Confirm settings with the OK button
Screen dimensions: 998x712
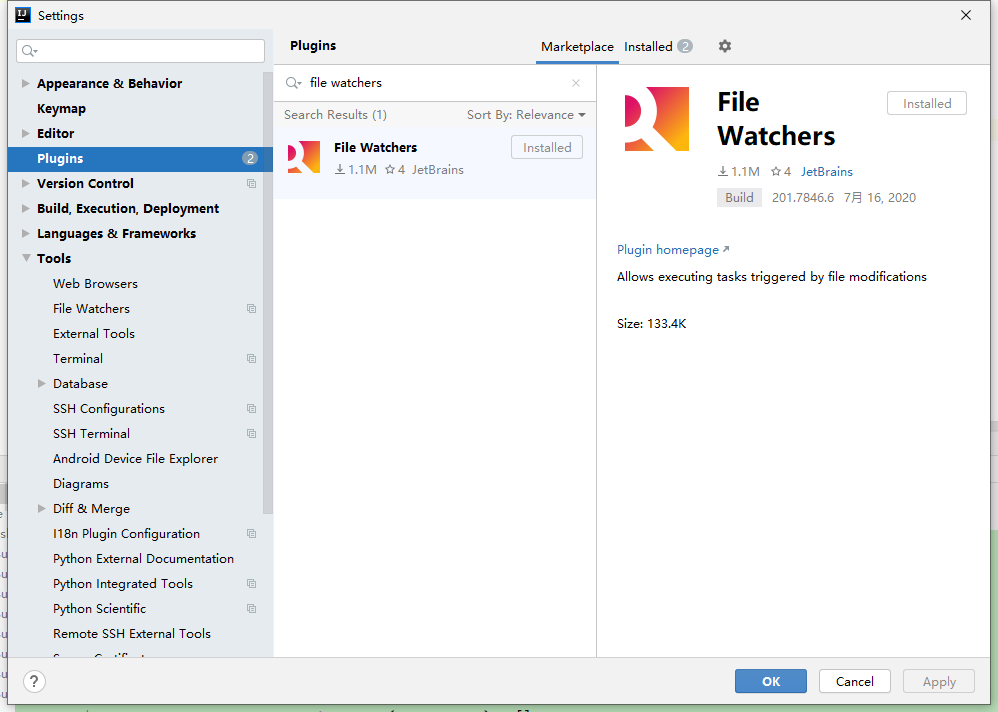tap(771, 681)
